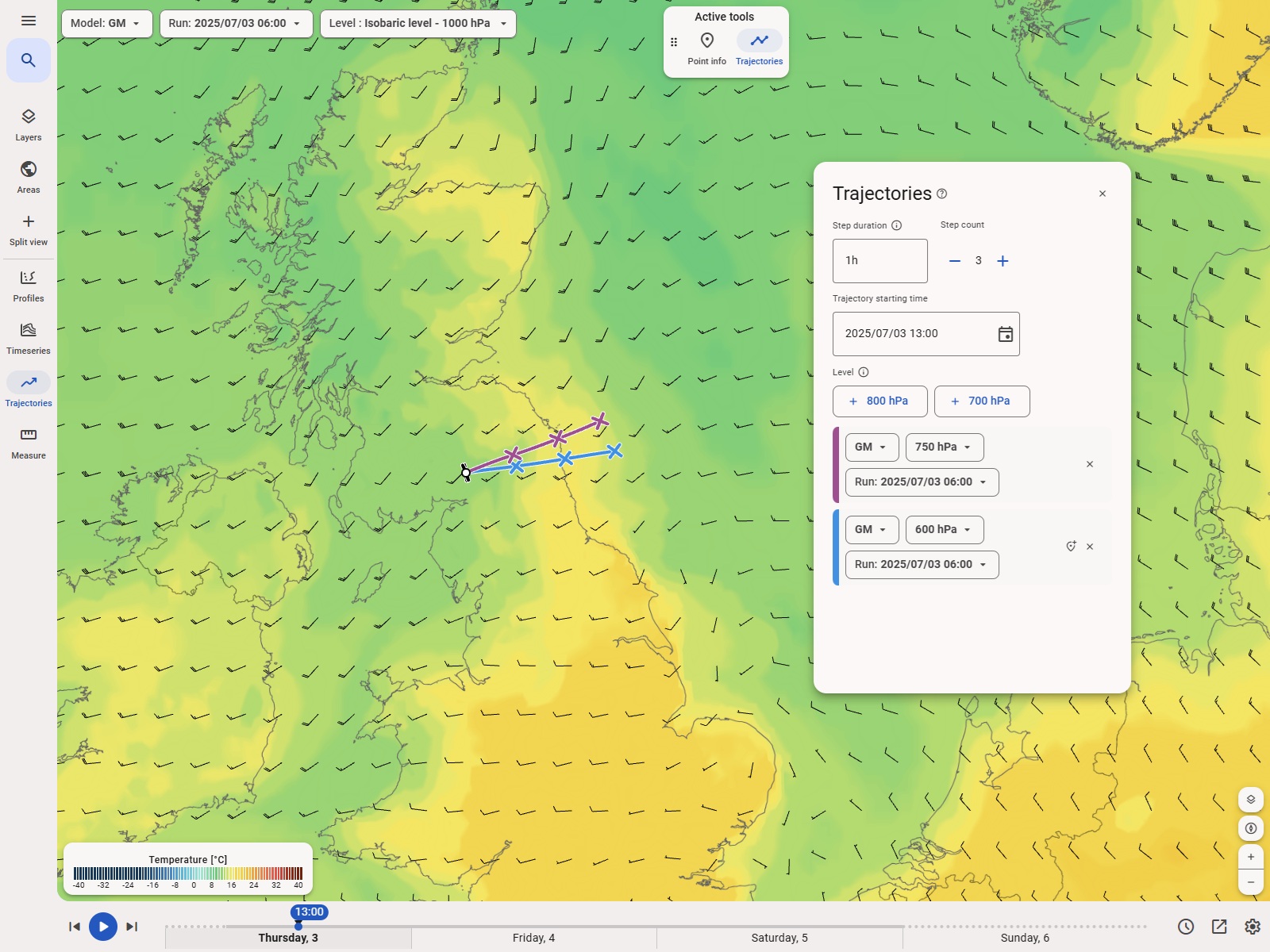The width and height of the screenshot is (1270, 952).
Task: Open the Areas globe icon
Action: click(x=29, y=178)
